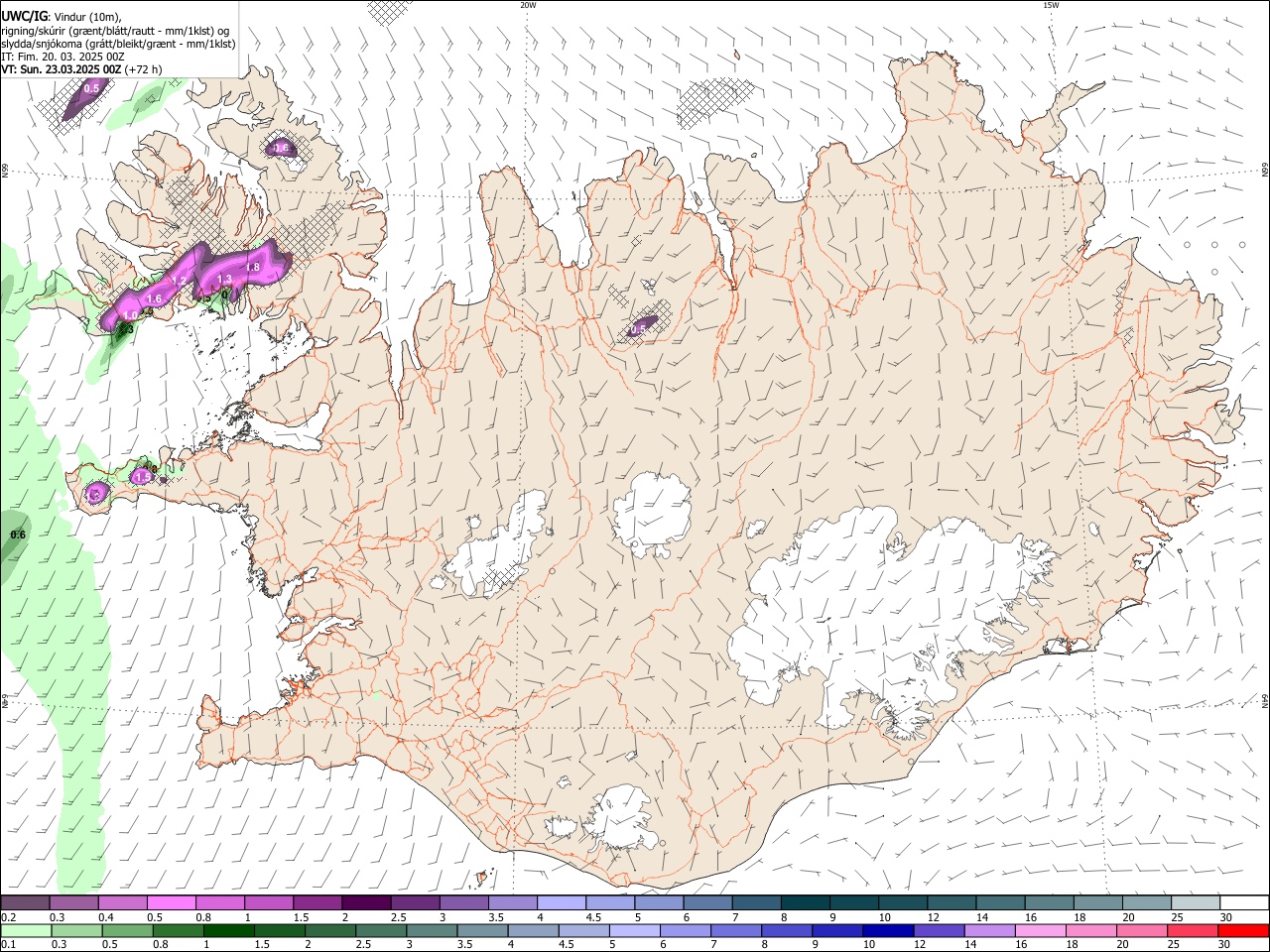This screenshot has width=1270, height=952.
Task: Click the '66N' latitude label on right edge
Action: pos(1265,171)
